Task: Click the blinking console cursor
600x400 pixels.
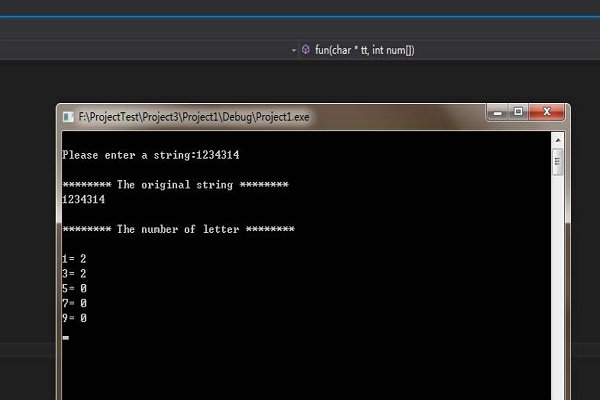Action: 66,337
